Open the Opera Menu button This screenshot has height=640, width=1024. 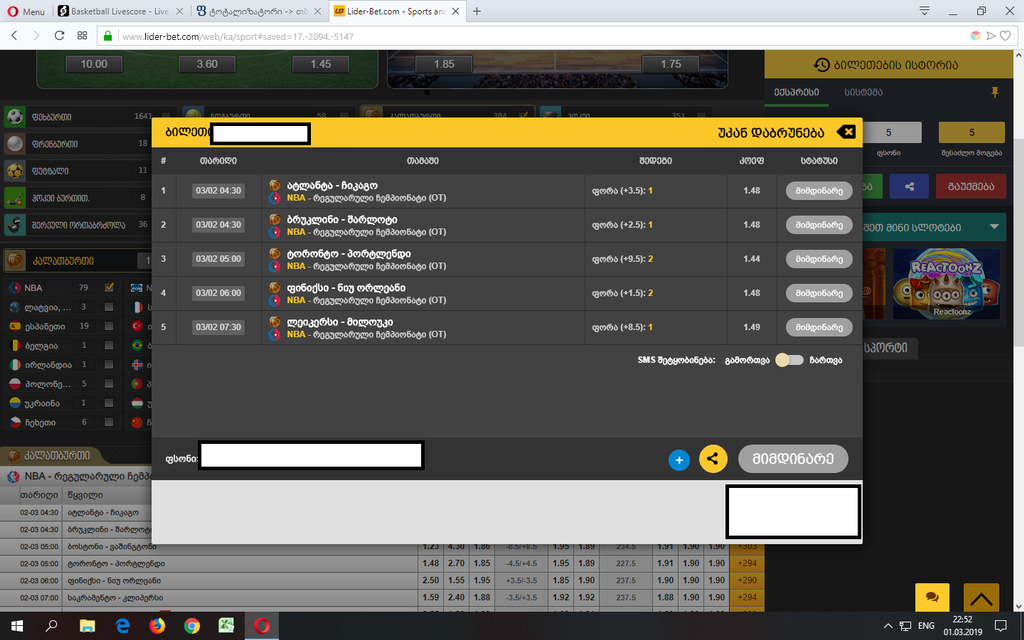[x=25, y=11]
